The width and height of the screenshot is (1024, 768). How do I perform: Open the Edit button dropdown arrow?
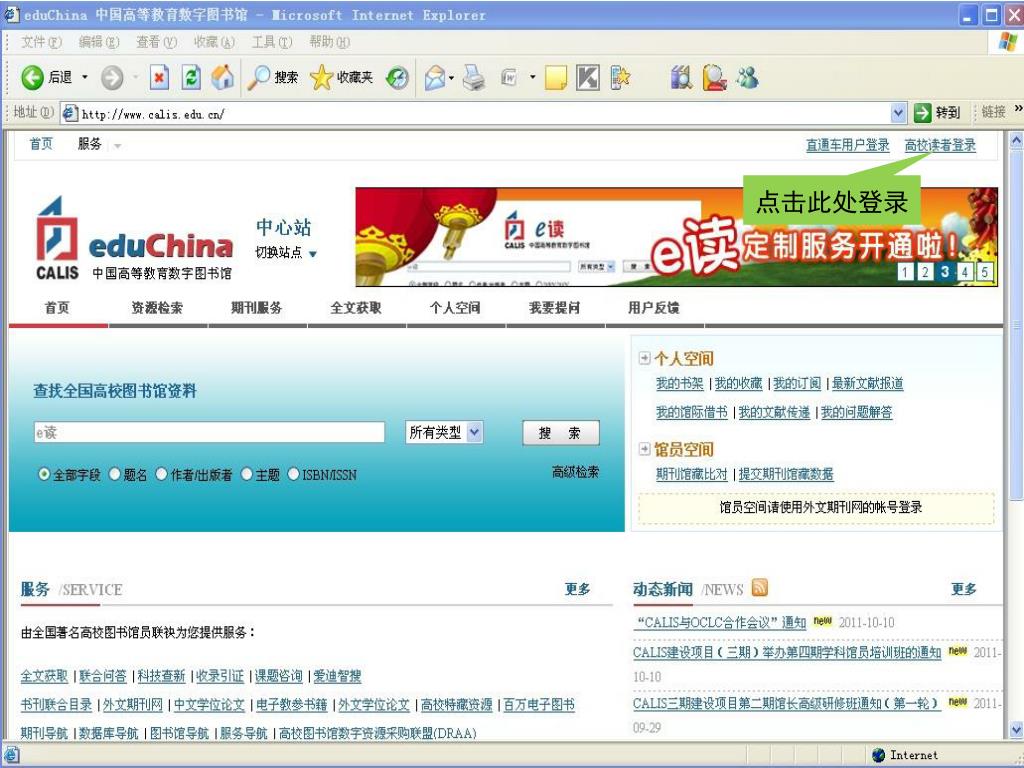[x=532, y=77]
